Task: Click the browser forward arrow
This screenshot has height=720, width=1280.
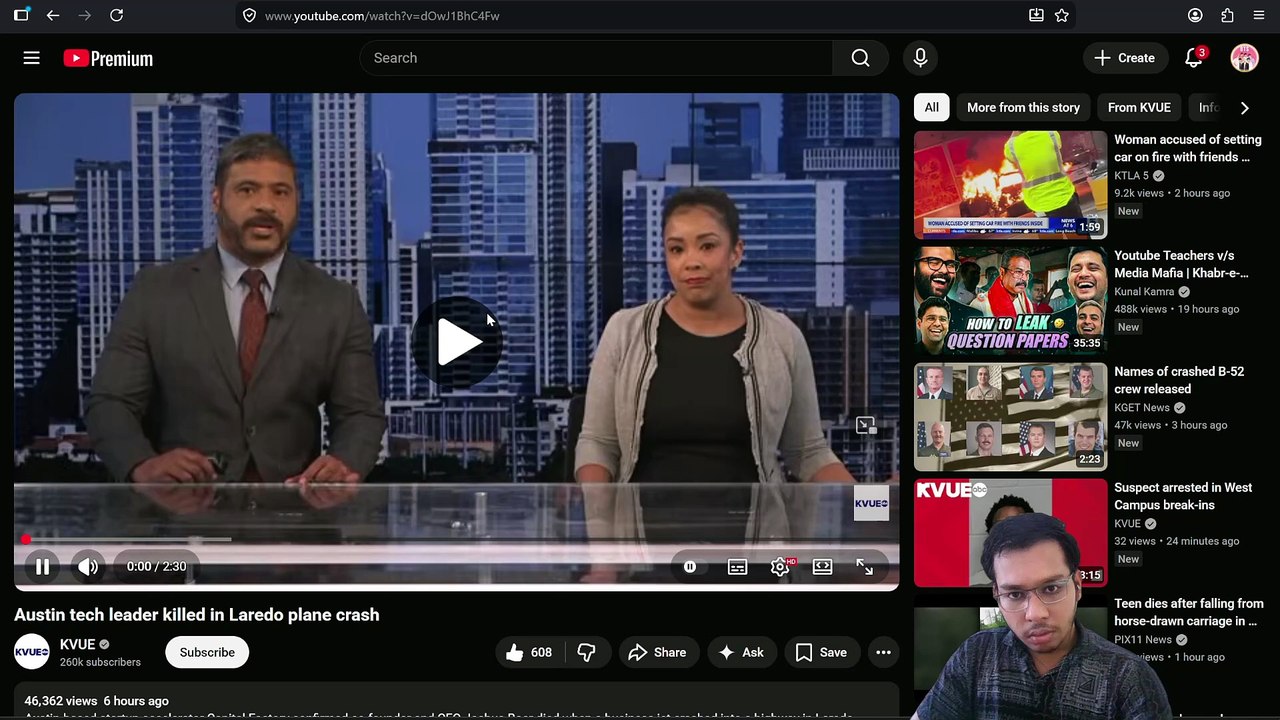Action: pyautogui.click(x=84, y=16)
